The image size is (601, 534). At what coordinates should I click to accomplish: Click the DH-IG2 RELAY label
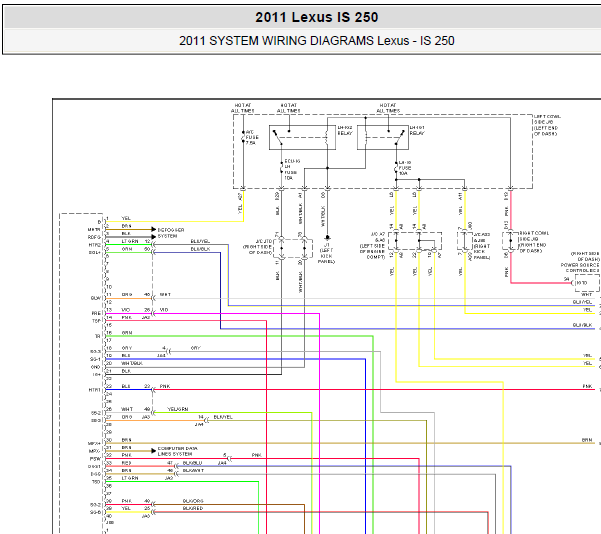tap(345, 130)
